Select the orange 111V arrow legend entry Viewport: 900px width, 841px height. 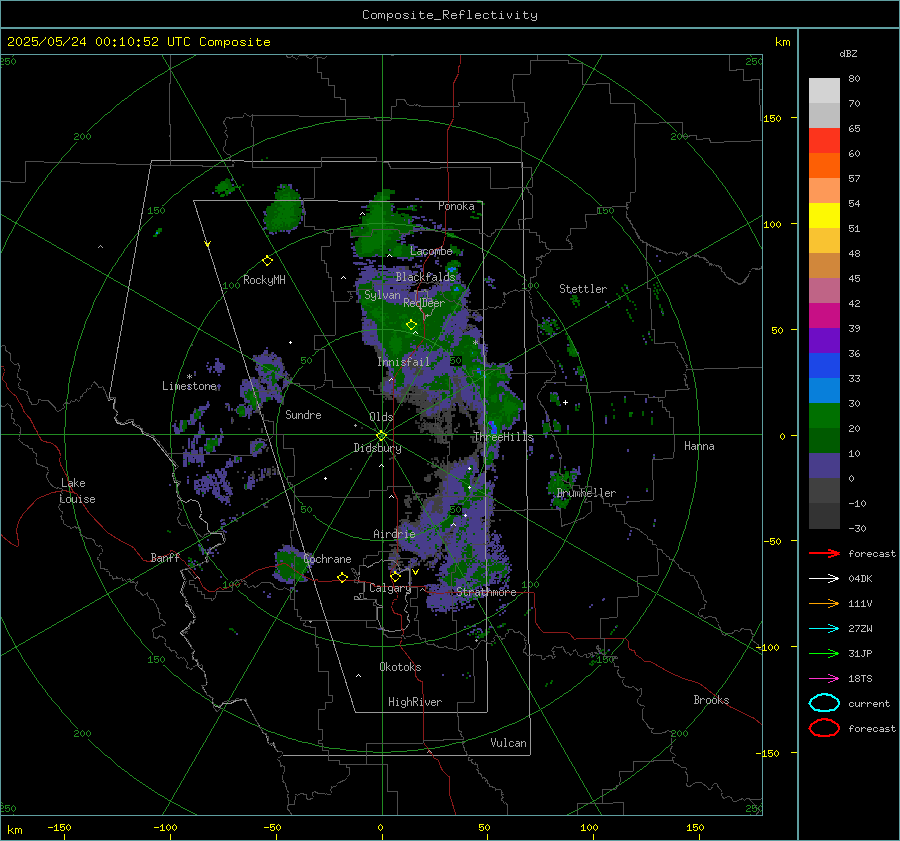point(824,603)
